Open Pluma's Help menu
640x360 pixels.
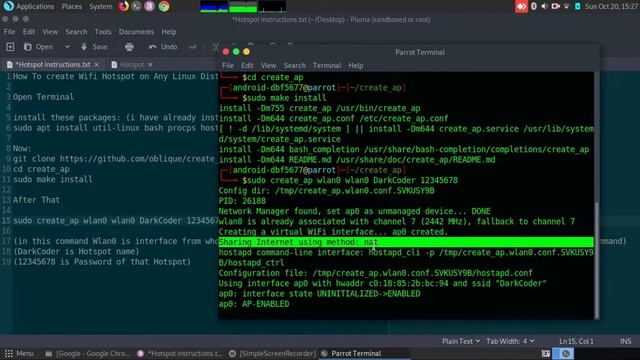[169, 32]
